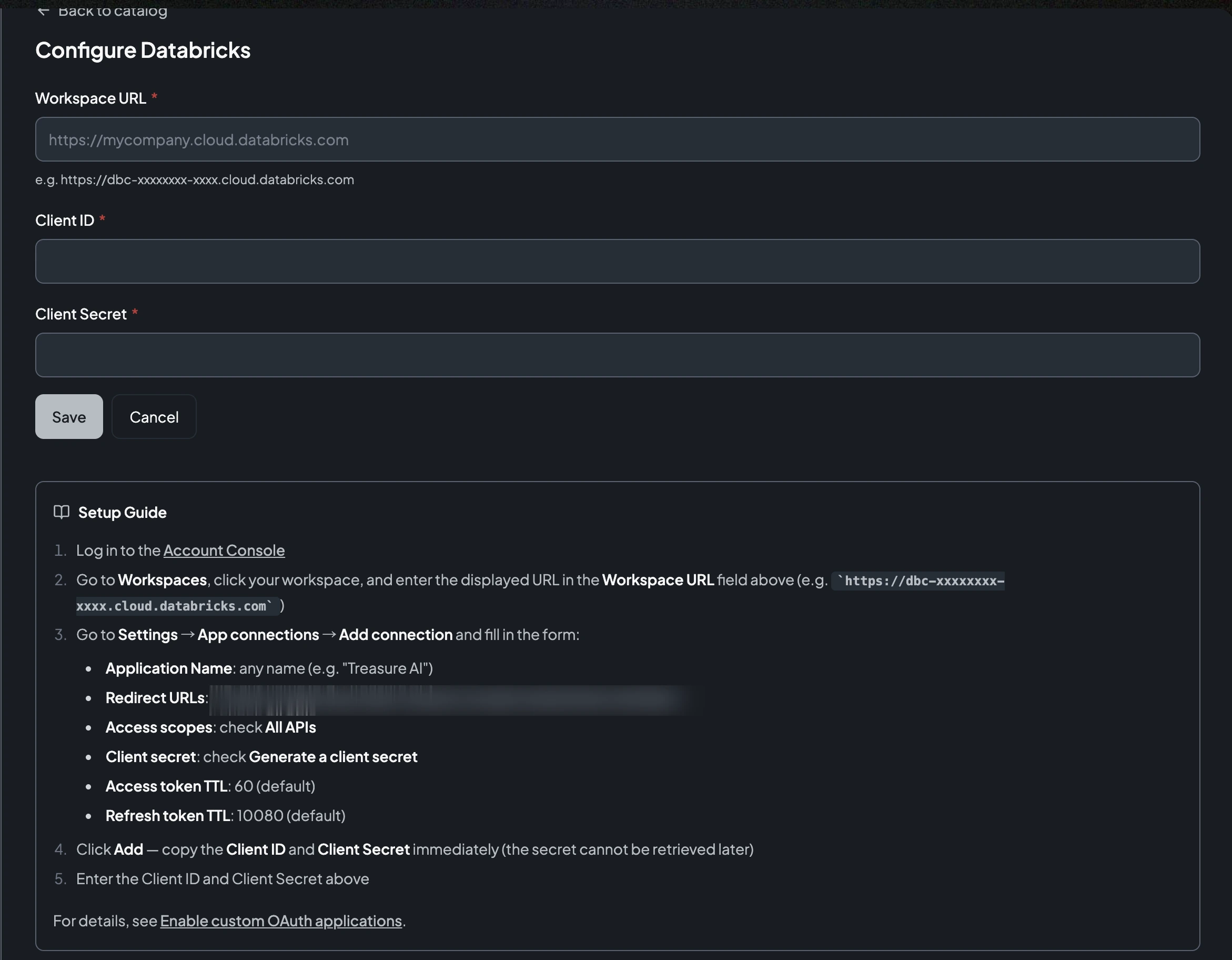This screenshot has height=960, width=1232.
Task: Click the Client ID field label
Action: pos(65,220)
